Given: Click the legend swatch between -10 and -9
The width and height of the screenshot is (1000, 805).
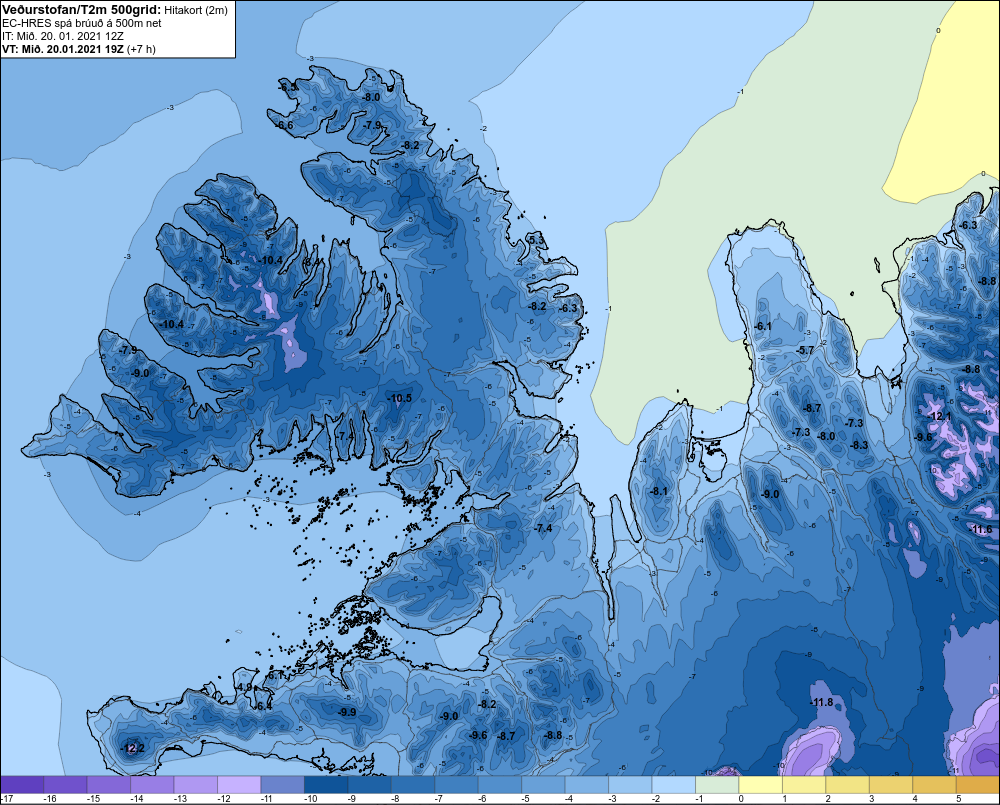Looking at the screenshot, I should tap(326, 785).
